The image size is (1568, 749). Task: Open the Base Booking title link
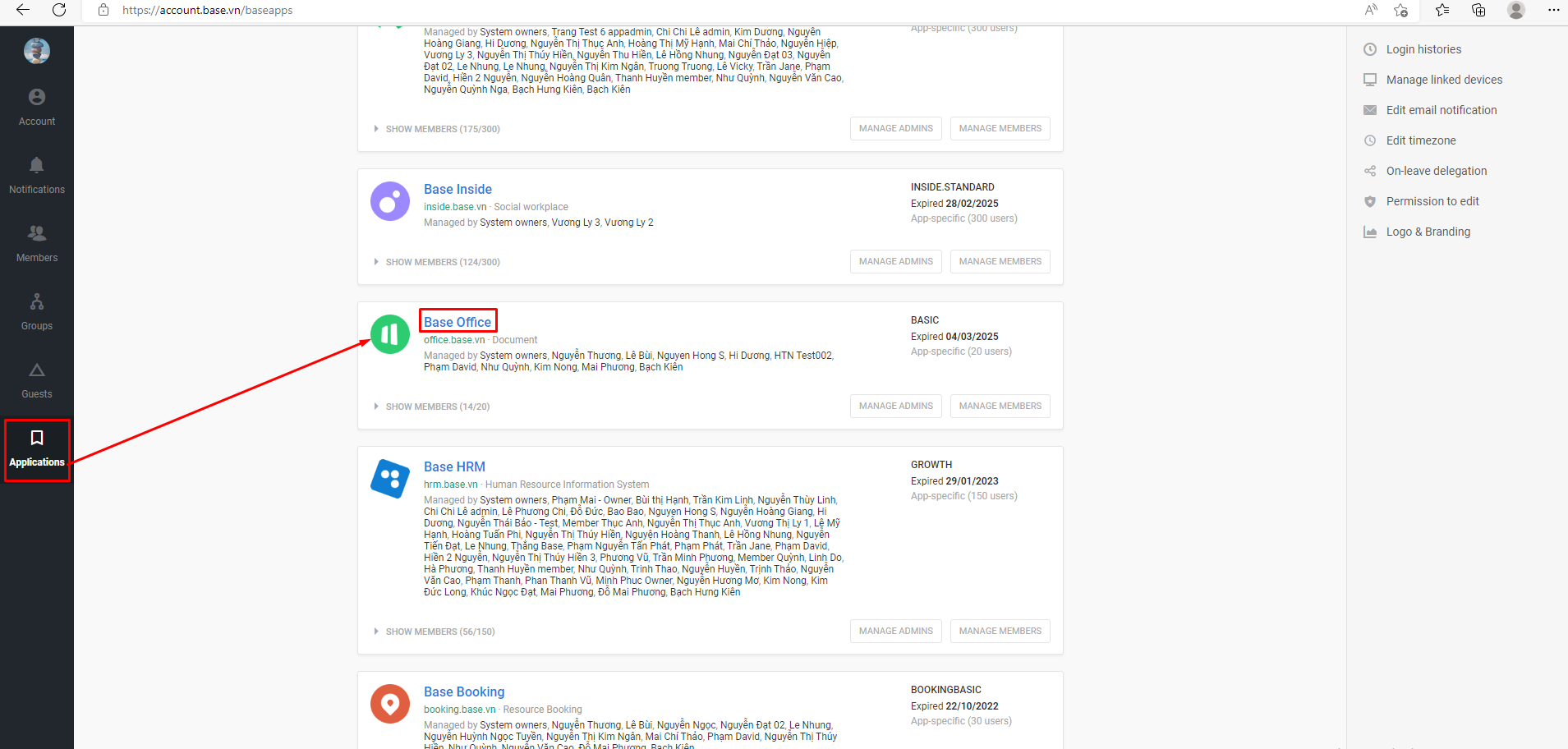[x=464, y=692]
